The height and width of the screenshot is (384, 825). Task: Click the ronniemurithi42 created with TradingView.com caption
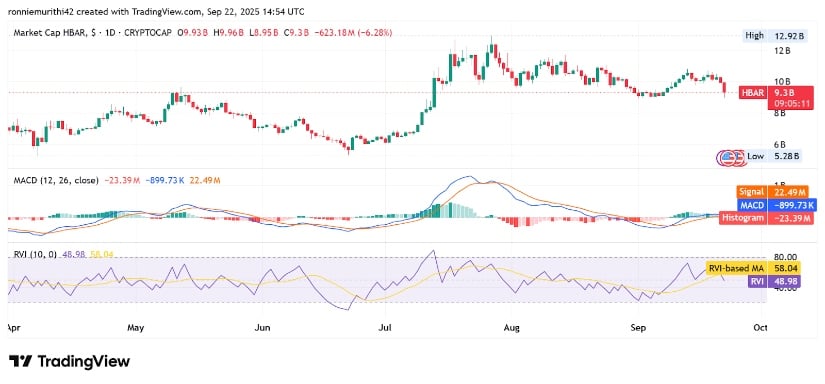pyautogui.click(x=155, y=12)
